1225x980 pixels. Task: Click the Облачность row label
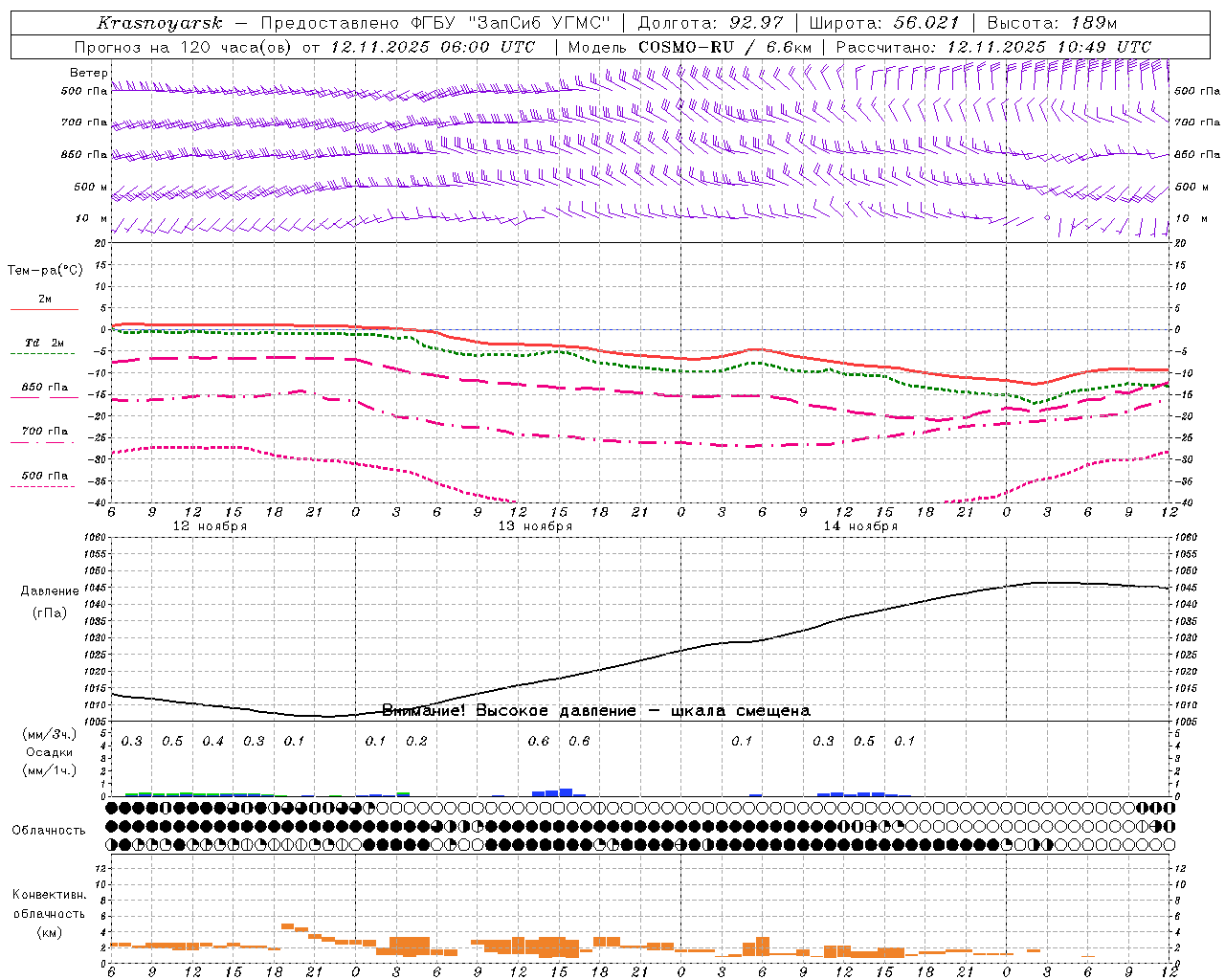[49, 830]
